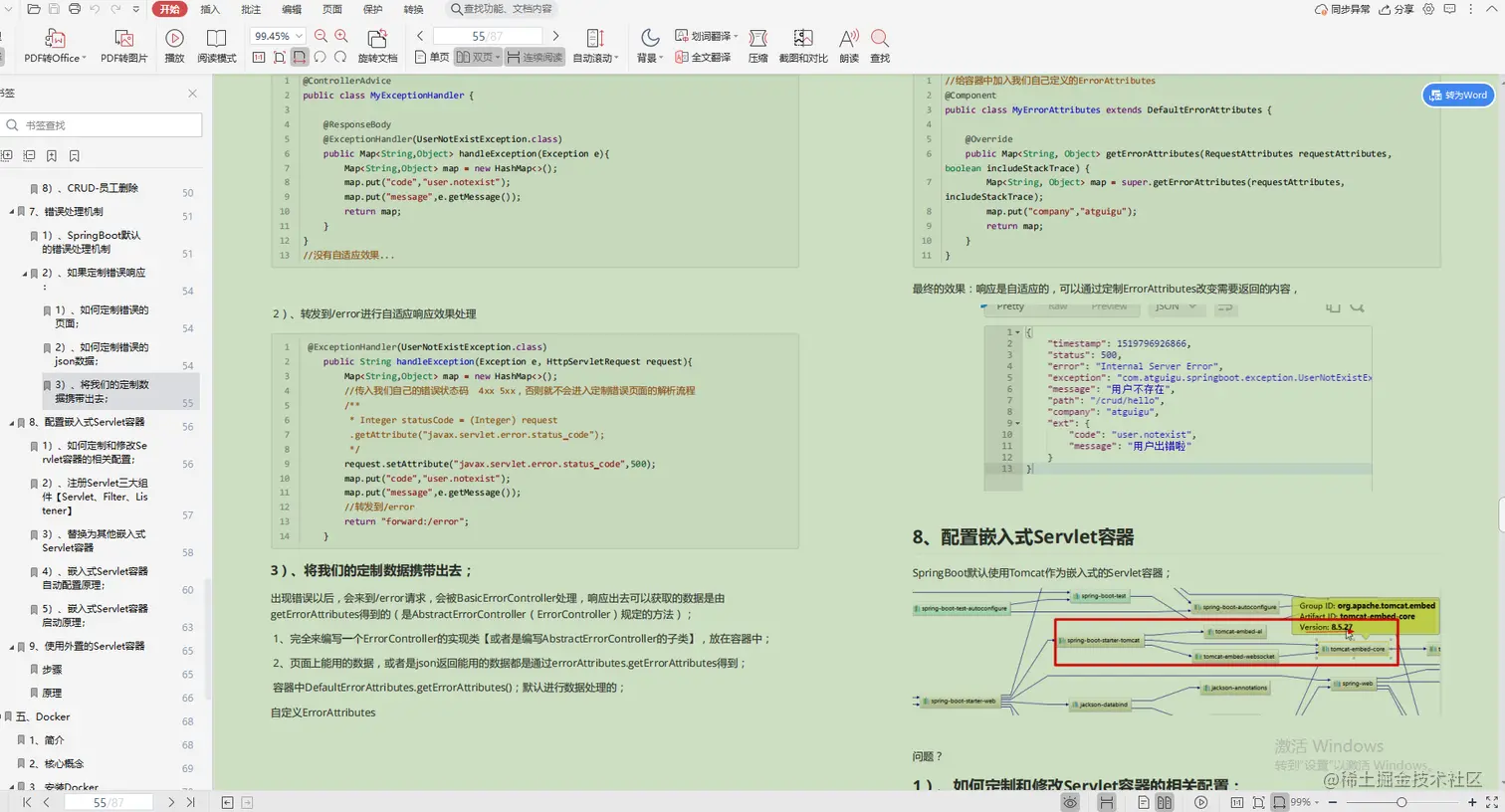1505x812 pixels.
Task: Click the open file folder icon
Action: [x=34, y=9]
